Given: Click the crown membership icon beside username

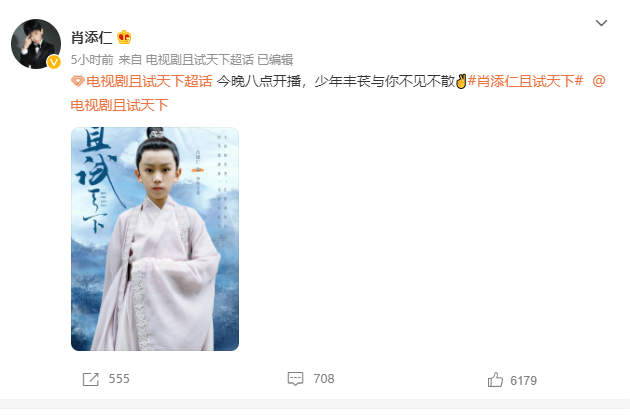Looking at the screenshot, I should coord(124,37).
